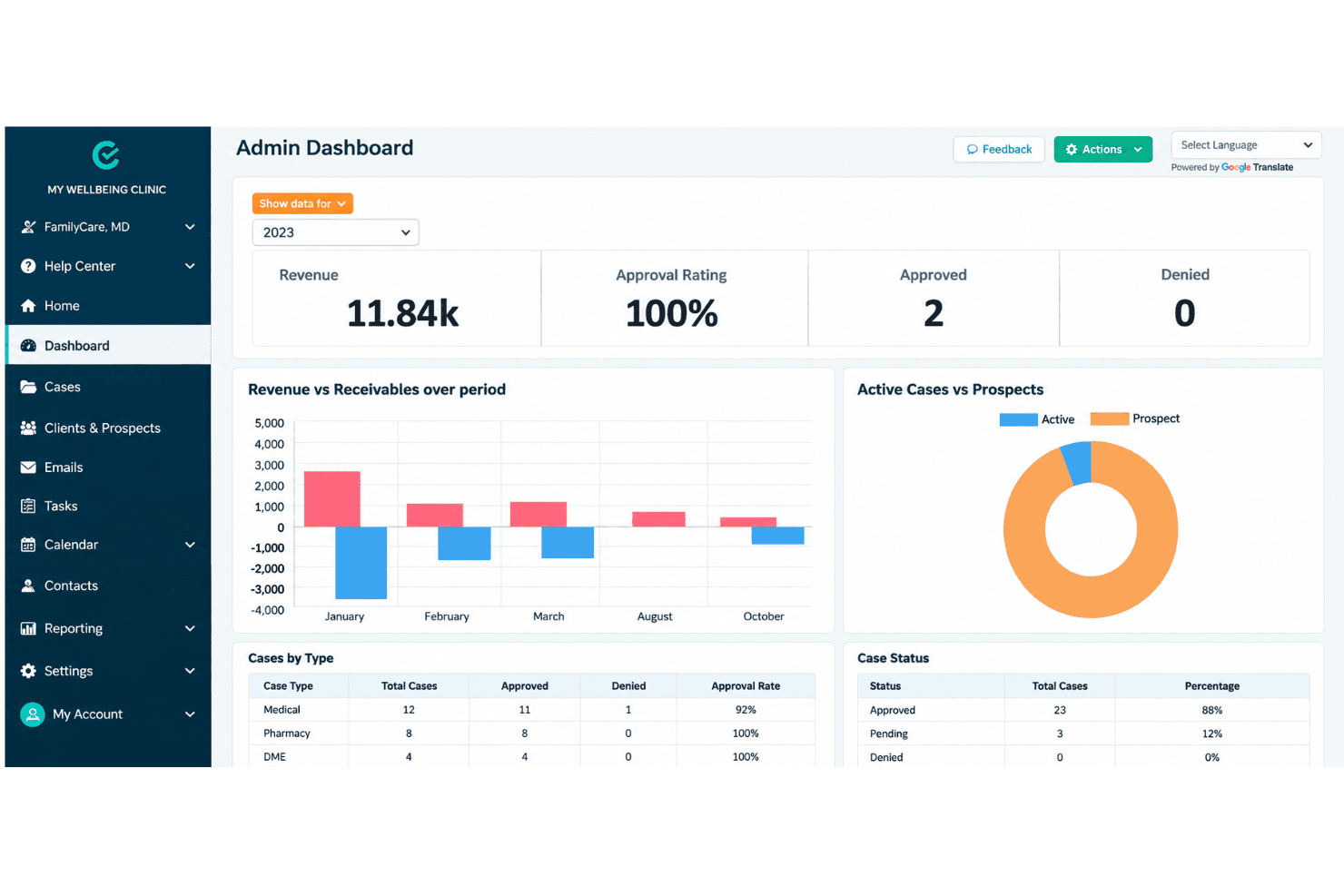Click the FamilyCare, MD doctor icon
This screenshot has height=896, width=1344.
tap(28, 227)
